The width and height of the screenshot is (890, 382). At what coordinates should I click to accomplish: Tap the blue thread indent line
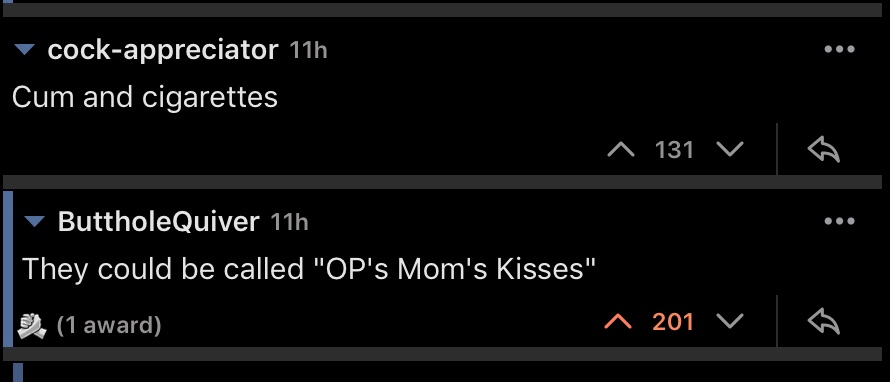click(8, 268)
